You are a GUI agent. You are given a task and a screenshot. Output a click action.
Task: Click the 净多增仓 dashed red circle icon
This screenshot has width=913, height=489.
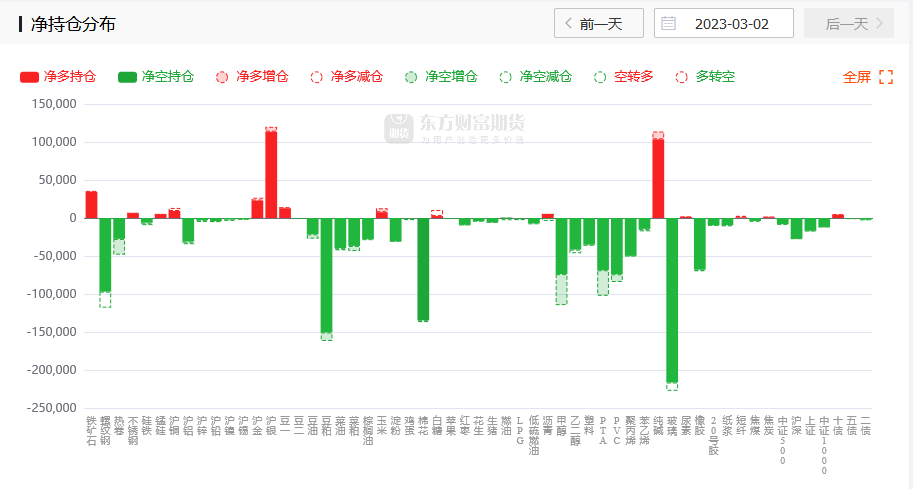[222, 77]
